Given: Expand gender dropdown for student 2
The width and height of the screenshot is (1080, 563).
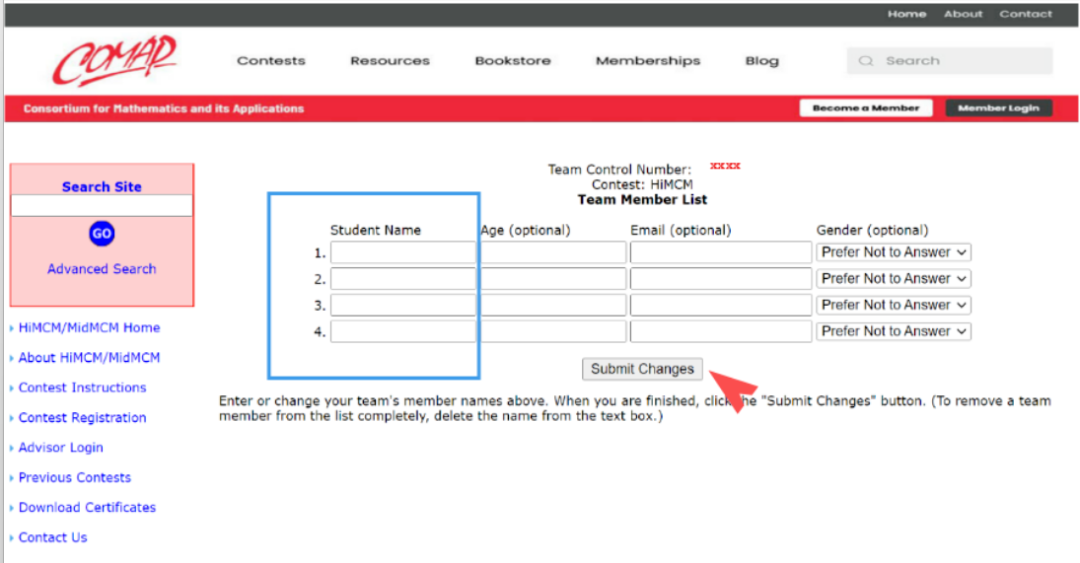Looking at the screenshot, I should (x=893, y=279).
